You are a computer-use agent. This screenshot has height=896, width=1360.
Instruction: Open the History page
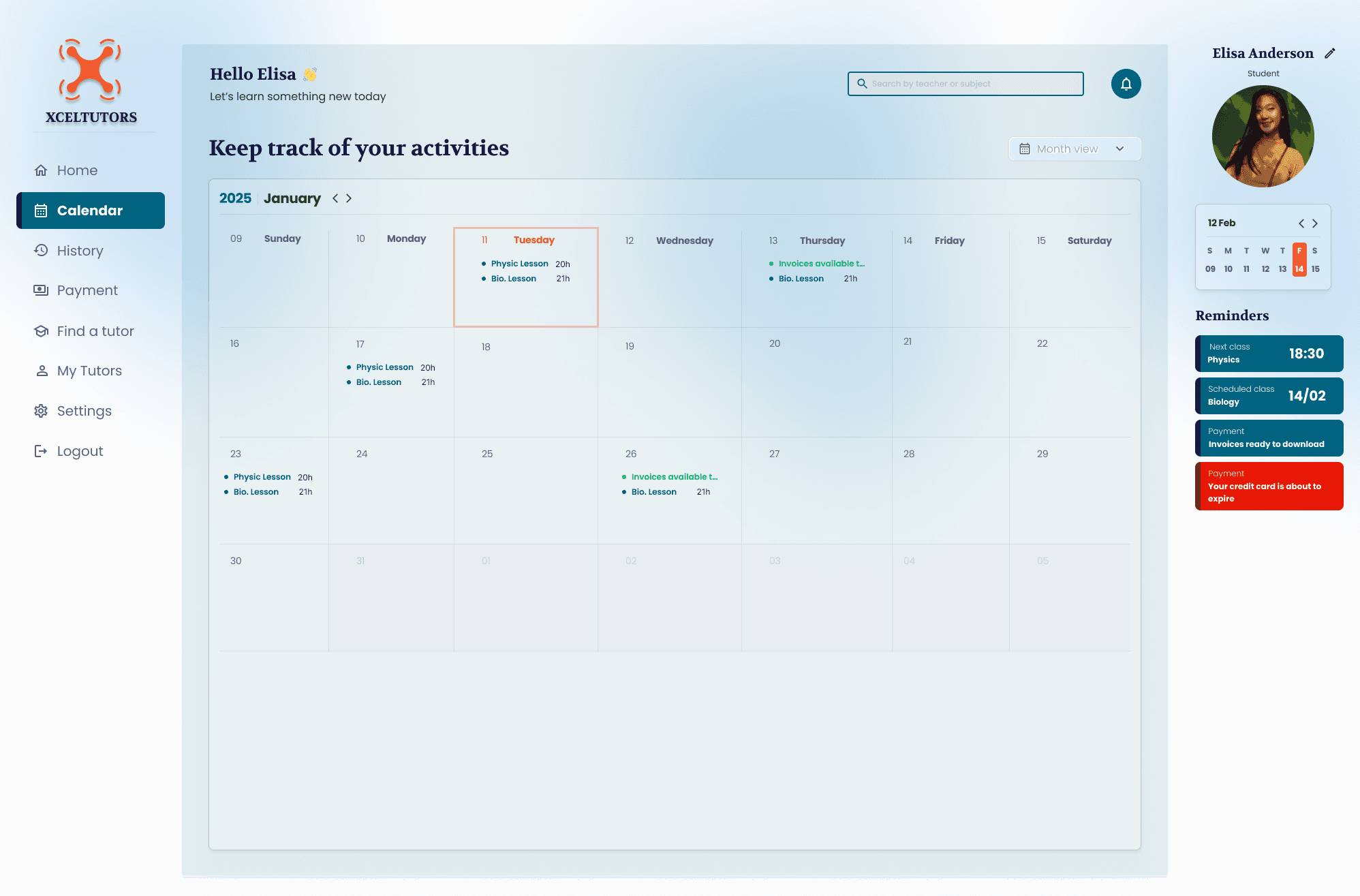pyautogui.click(x=80, y=251)
